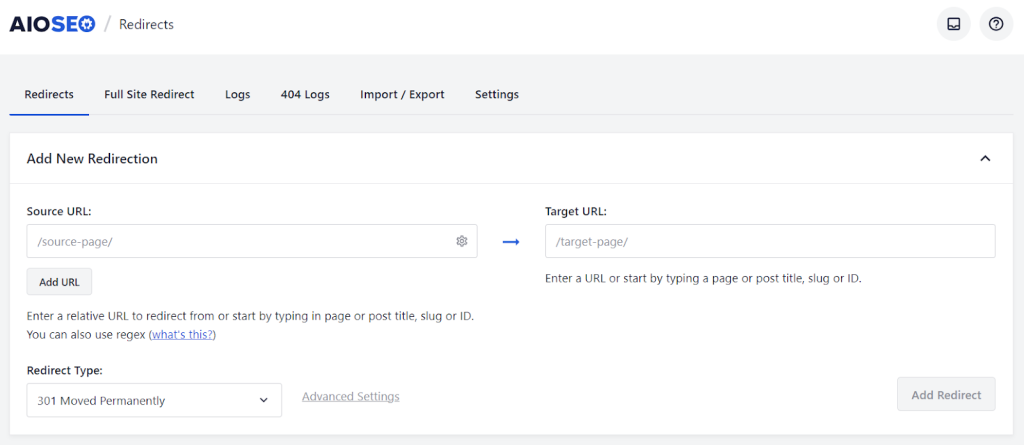This screenshot has height=445, width=1024.
Task: Click the help question mark icon
Action: click(x=996, y=24)
